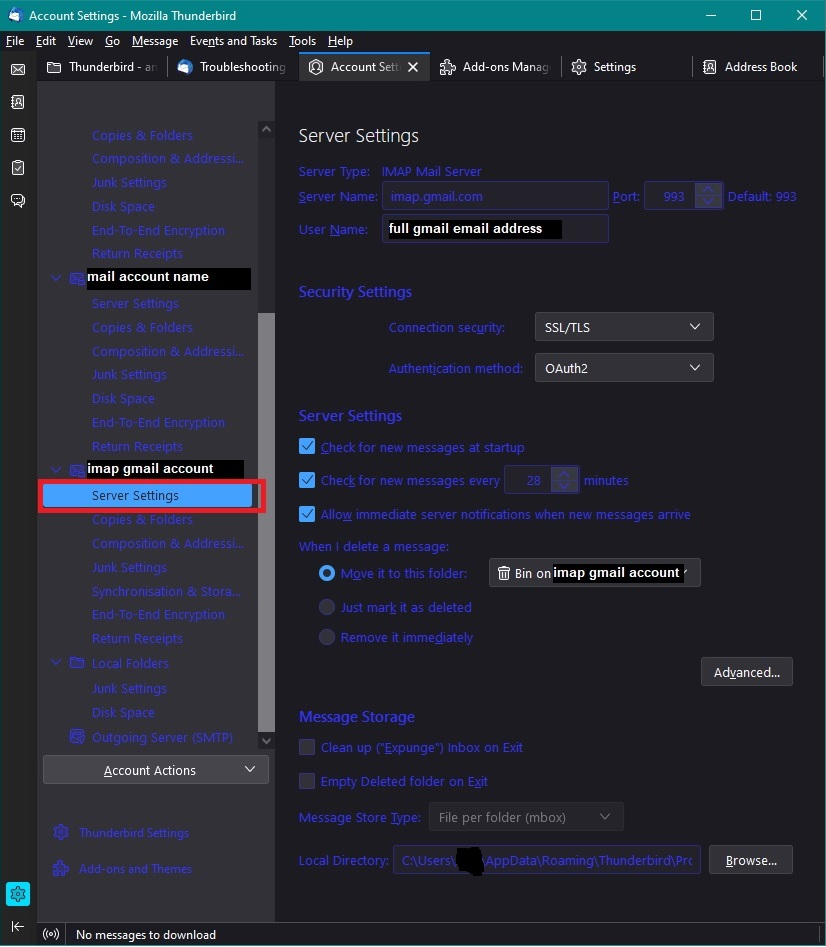Collapse the Local Folders tree

pyautogui.click(x=56, y=662)
